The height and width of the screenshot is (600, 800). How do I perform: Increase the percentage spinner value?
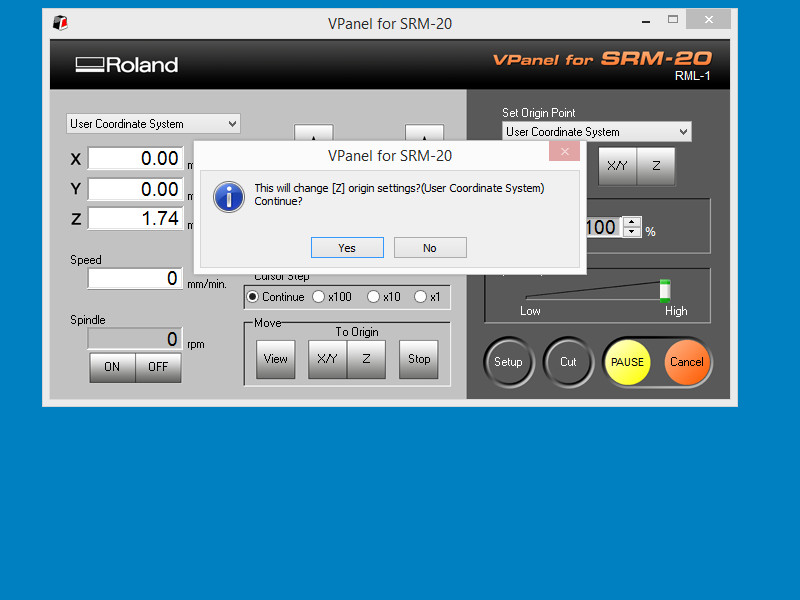(x=632, y=222)
